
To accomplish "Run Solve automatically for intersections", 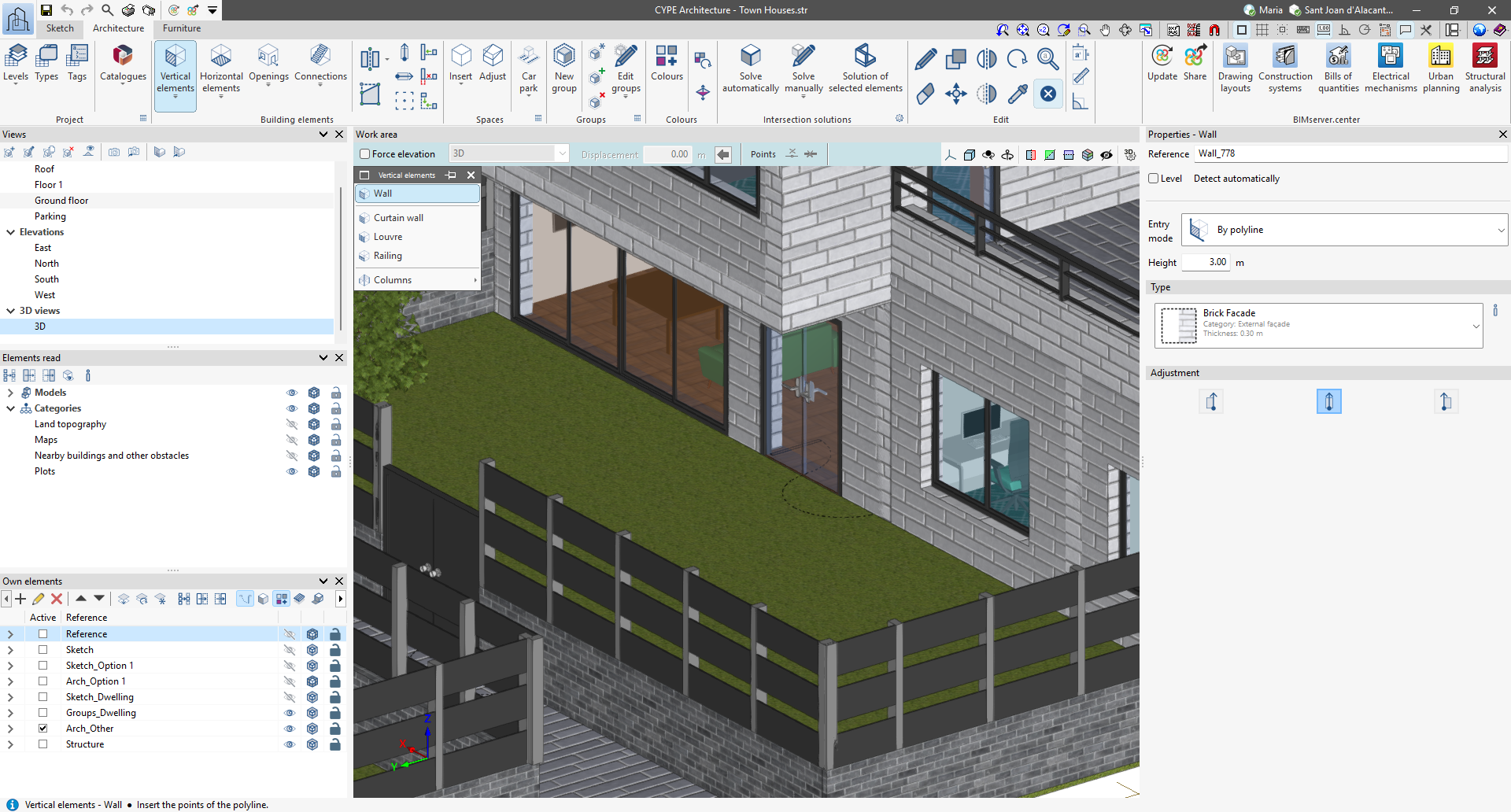I will [751, 70].
